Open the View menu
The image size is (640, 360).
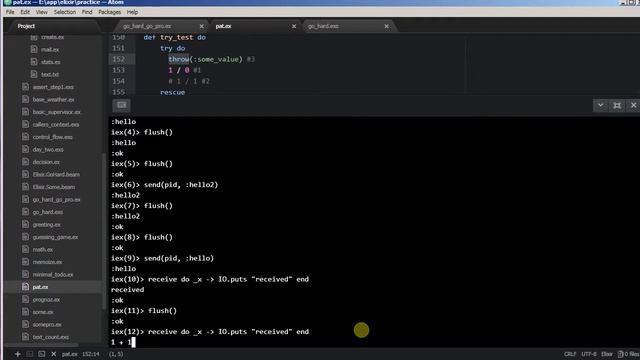tap(42, 12)
